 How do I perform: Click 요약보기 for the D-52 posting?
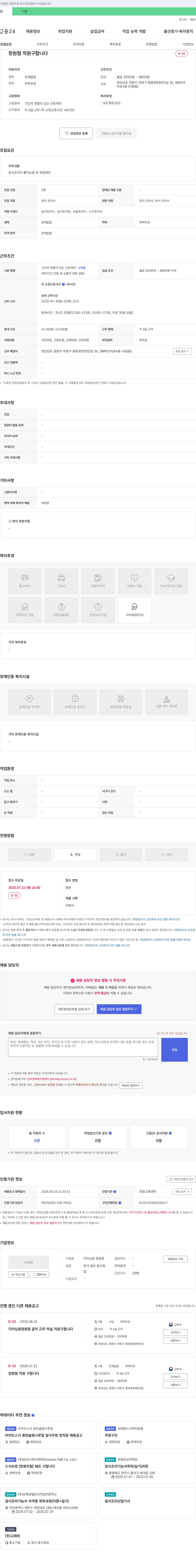tap(175, 1332)
